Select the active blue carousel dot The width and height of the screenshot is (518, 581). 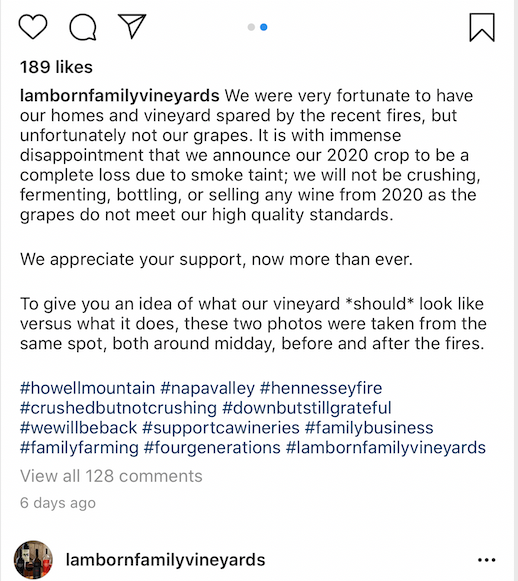264,27
